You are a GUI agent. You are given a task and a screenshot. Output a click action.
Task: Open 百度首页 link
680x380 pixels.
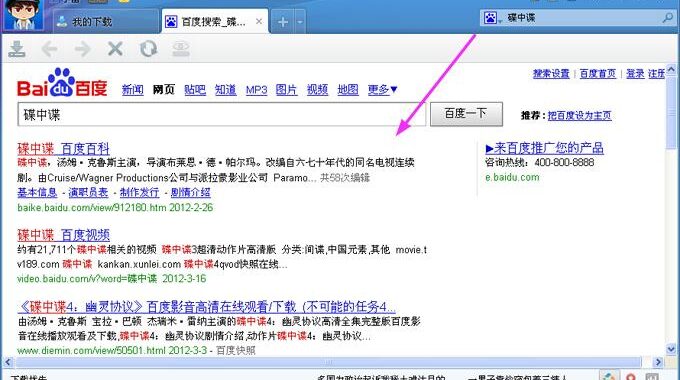click(598, 74)
